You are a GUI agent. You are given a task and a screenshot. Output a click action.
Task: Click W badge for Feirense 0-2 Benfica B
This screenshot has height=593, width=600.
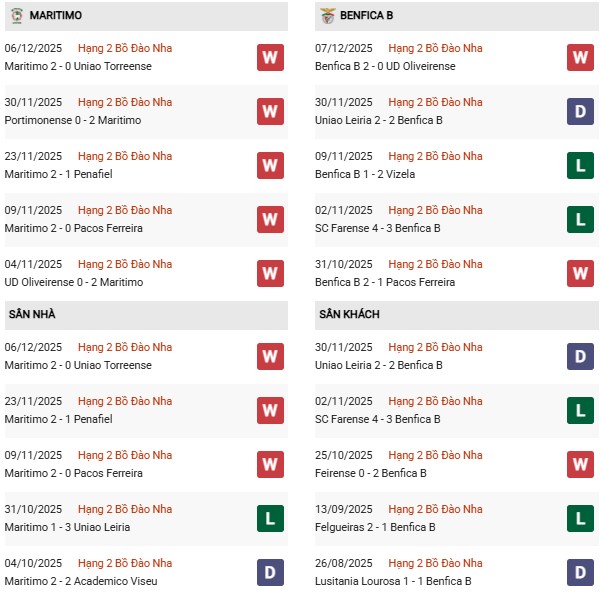[x=580, y=465]
